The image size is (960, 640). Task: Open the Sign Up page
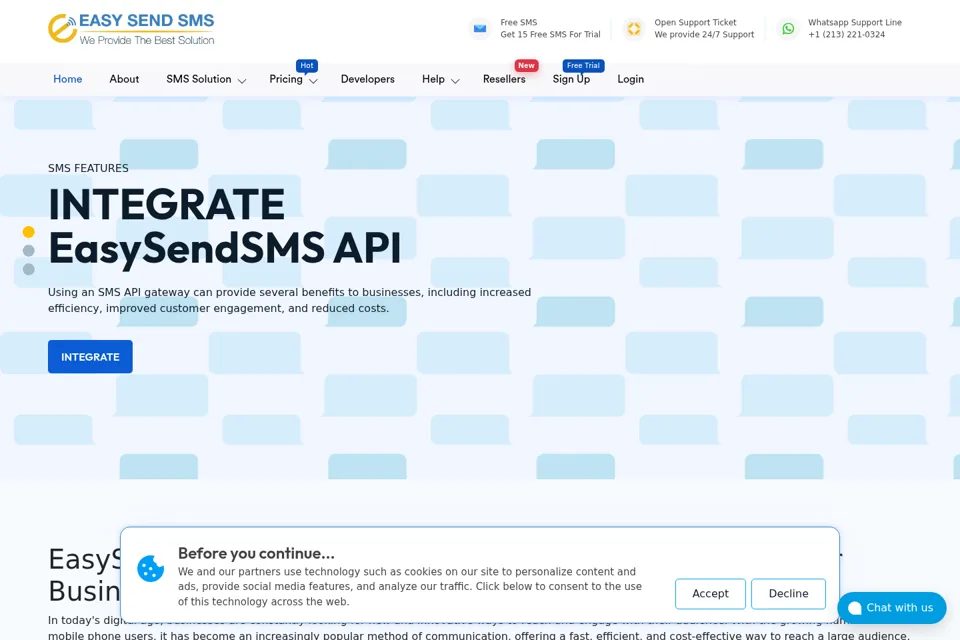[x=571, y=79]
